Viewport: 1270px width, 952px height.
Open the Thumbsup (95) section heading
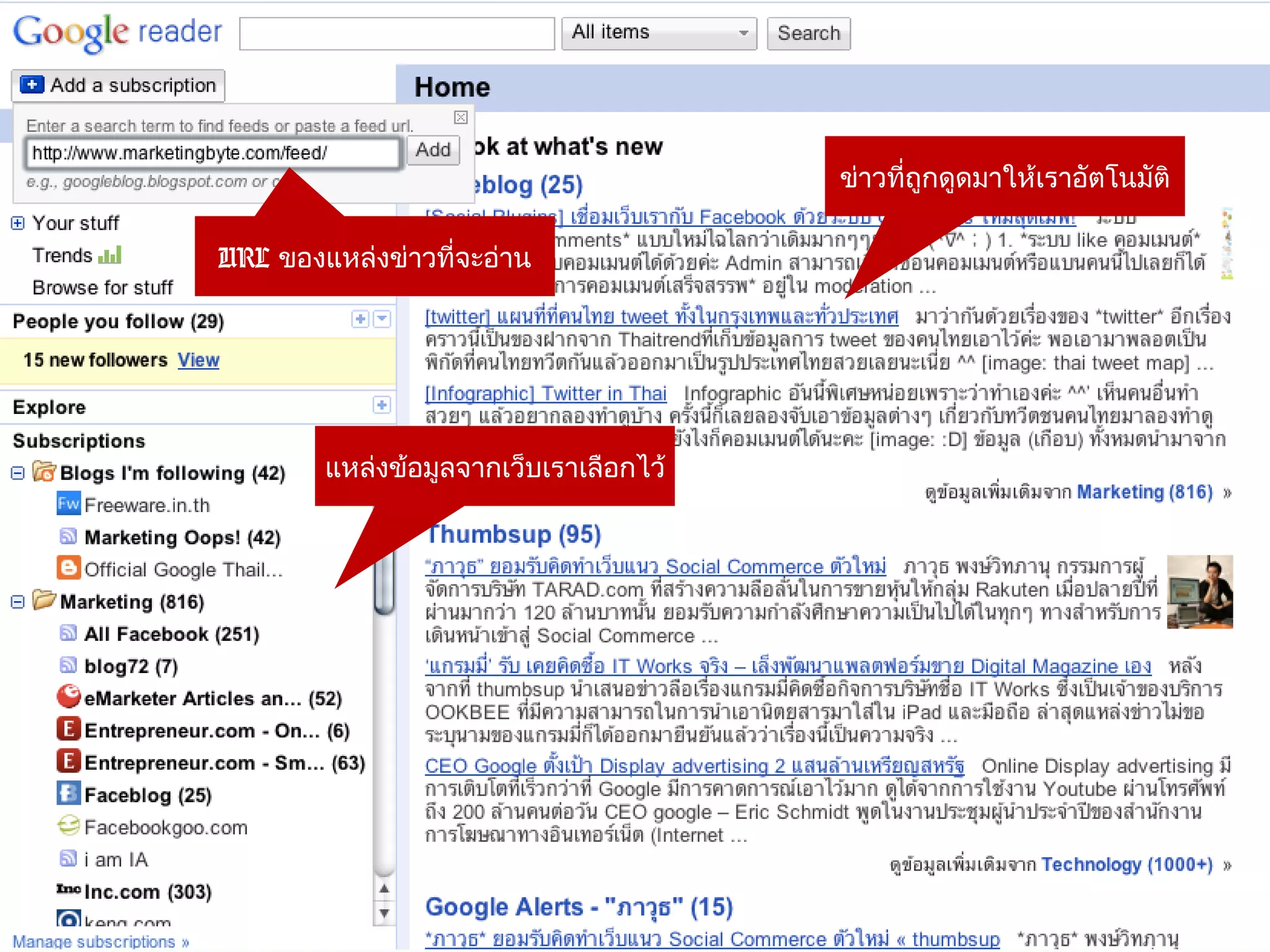click(513, 534)
